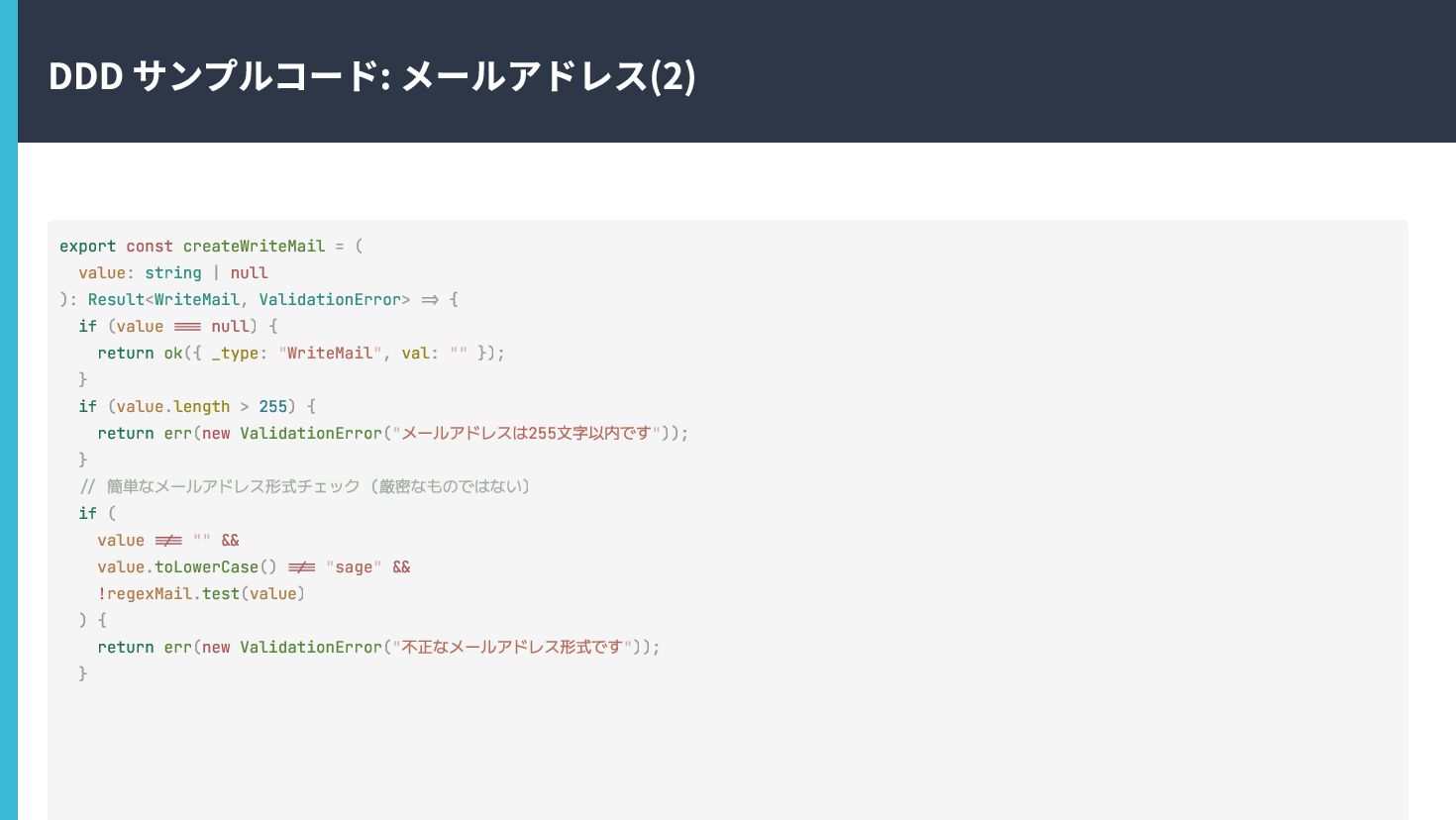1456x820 pixels.
Task: Click the "WriteMail" string literal
Action: pos(330,353)
